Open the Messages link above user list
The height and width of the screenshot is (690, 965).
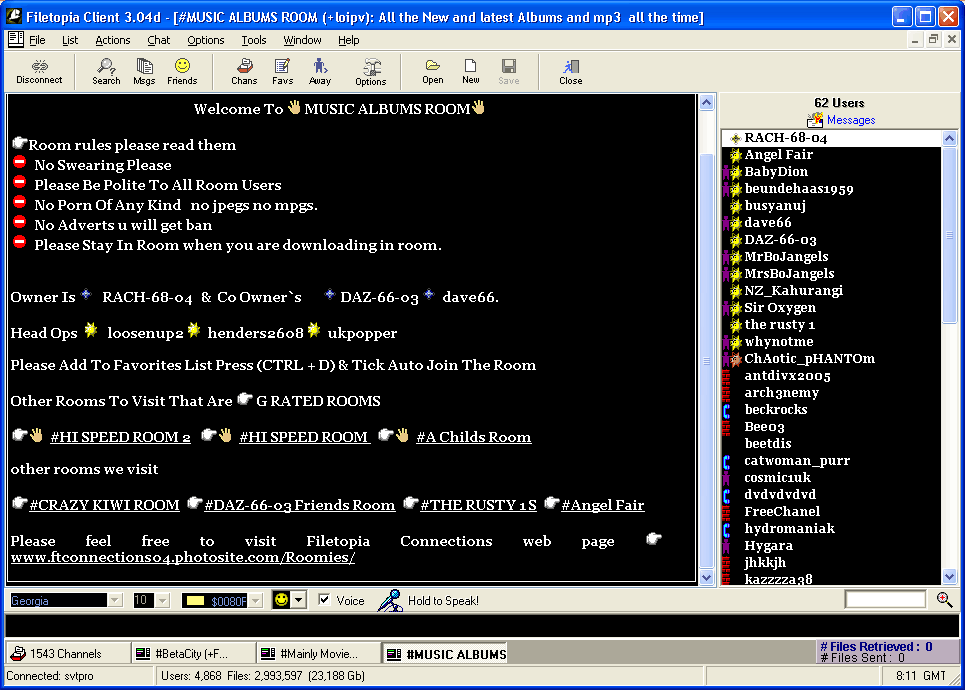[850, 120]
